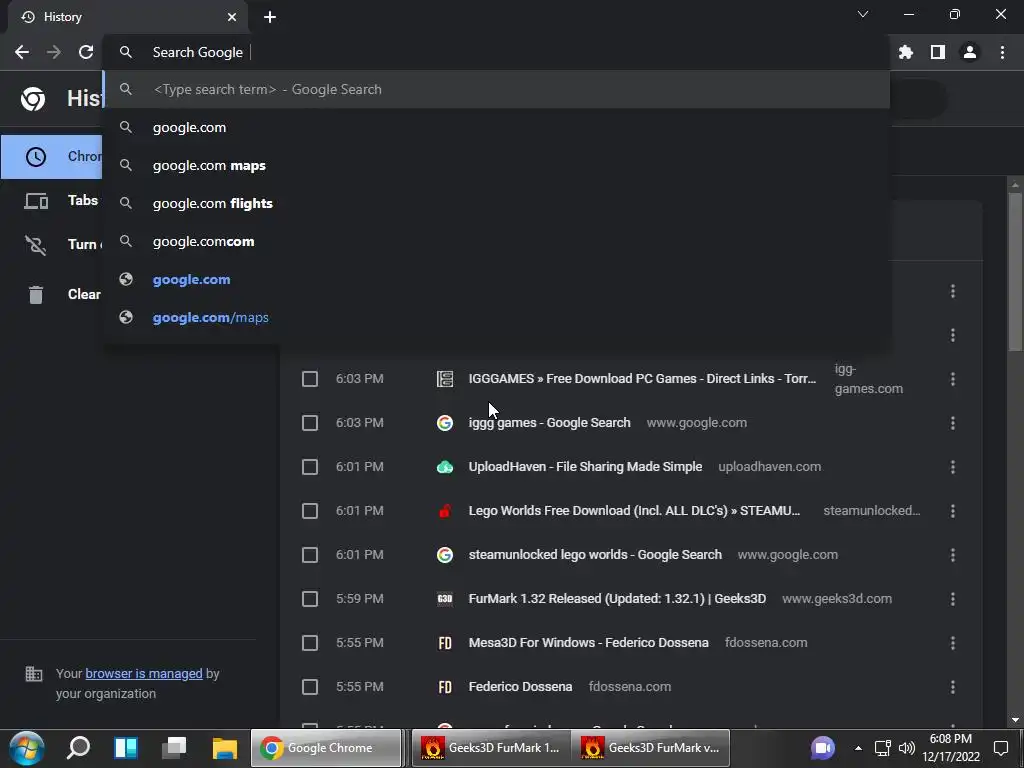1024x768 pixels.
Task: Open more actions for UploadHaven entry
Action: coord(953,467)
